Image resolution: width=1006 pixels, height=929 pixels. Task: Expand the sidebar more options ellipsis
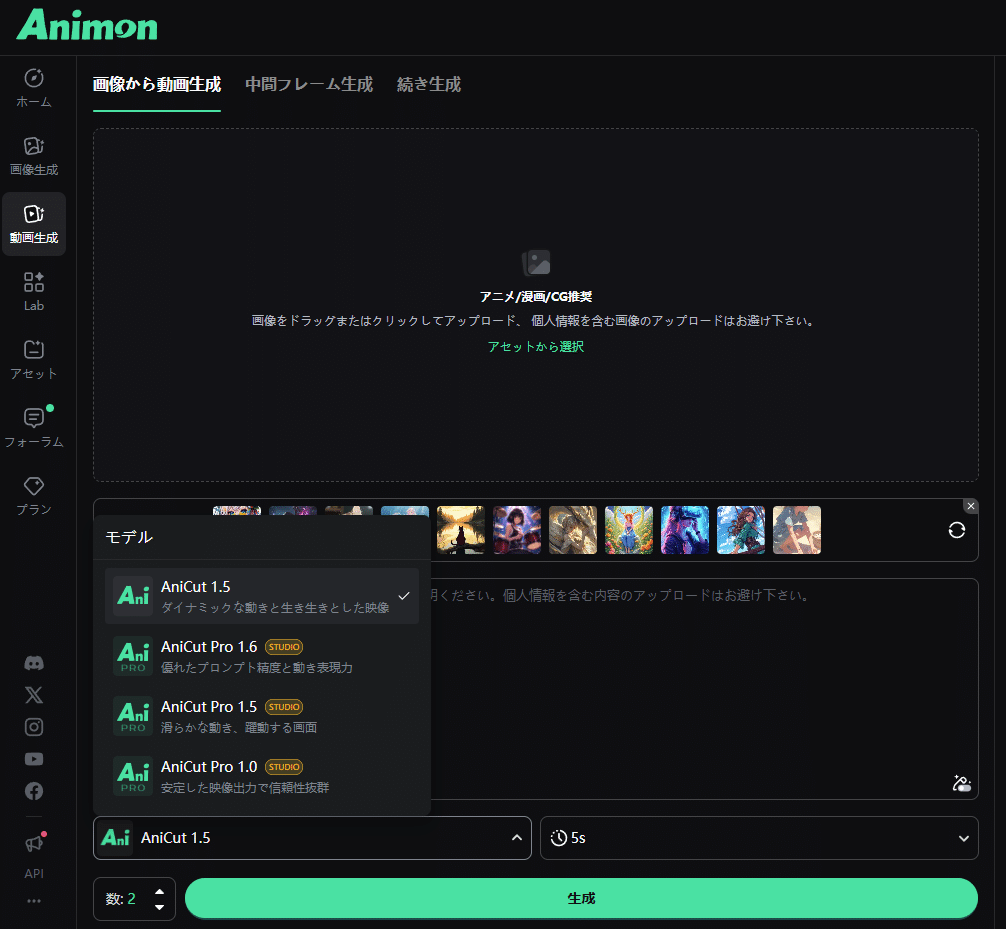pos(33,902)
